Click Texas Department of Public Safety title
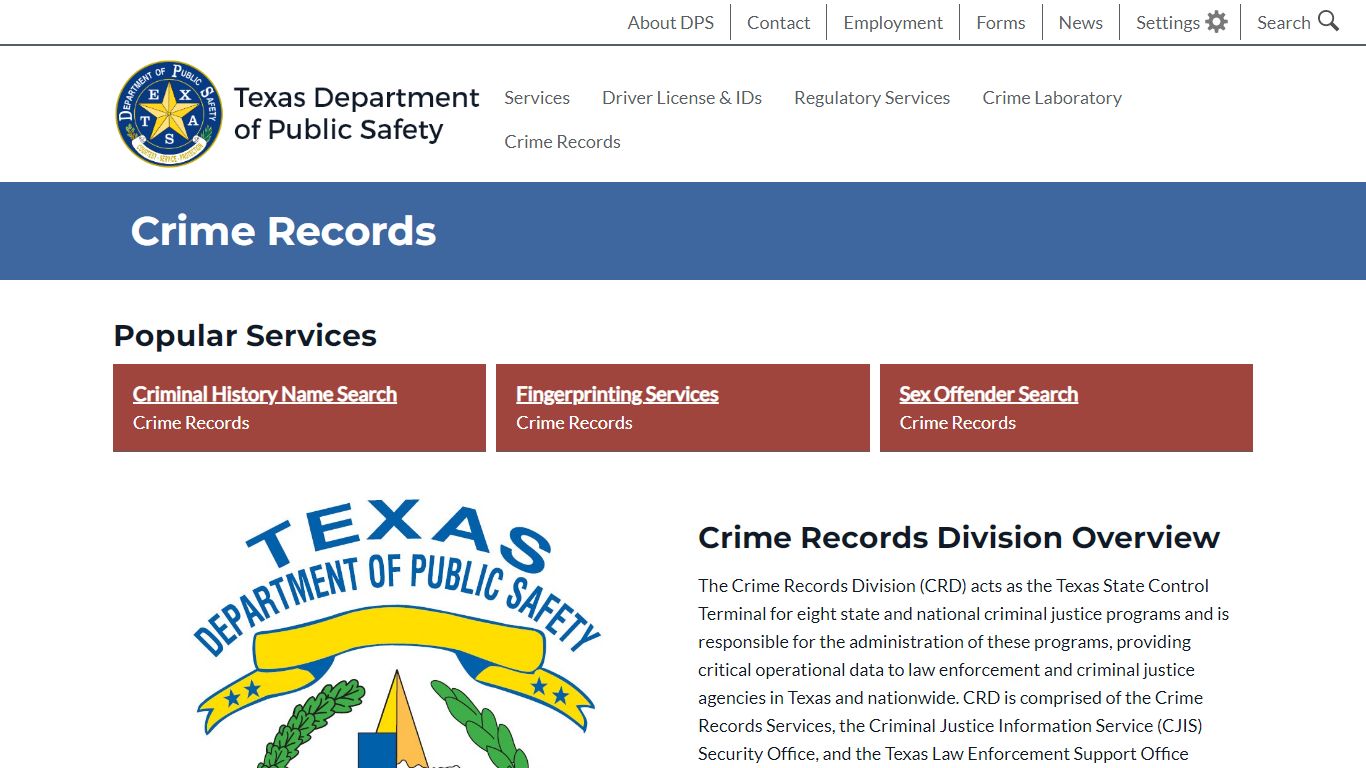 tap(356, 113)
